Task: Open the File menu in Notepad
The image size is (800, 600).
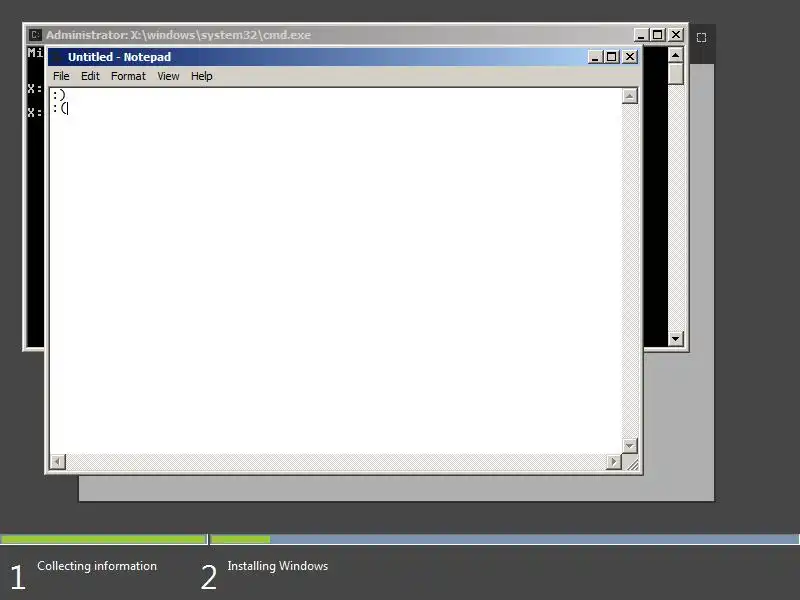Action: (x=61, y=76)
